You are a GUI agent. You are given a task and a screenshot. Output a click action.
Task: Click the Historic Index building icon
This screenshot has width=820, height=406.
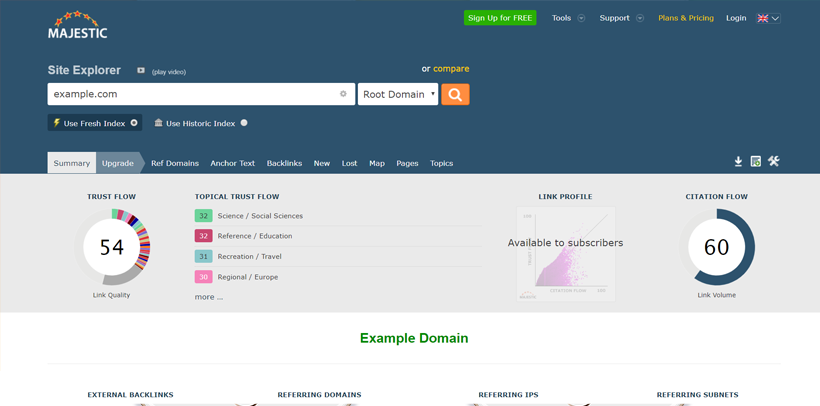pyautogui.click(x=158, y=123)
